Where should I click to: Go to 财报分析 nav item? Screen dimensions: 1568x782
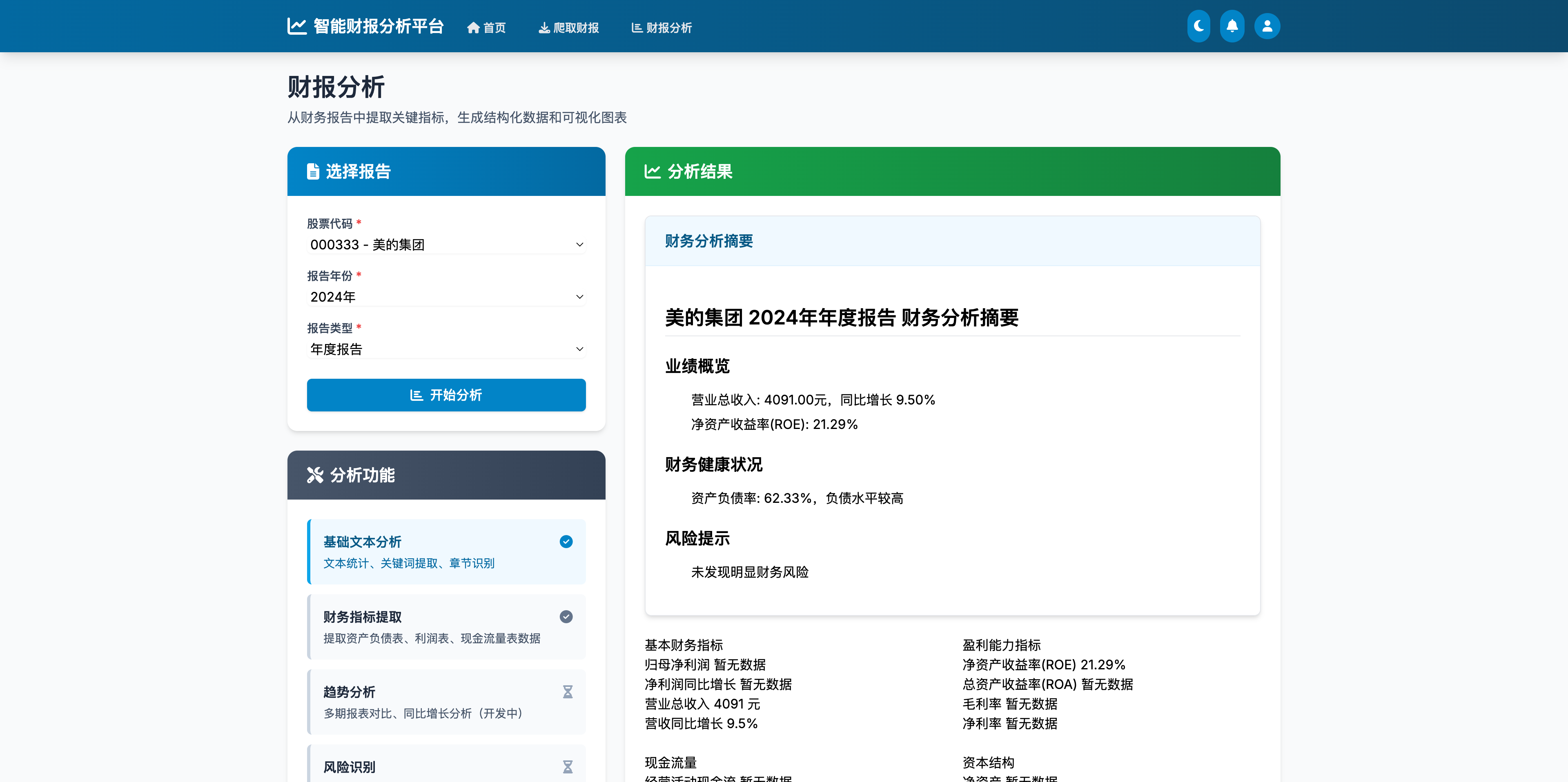661,28
